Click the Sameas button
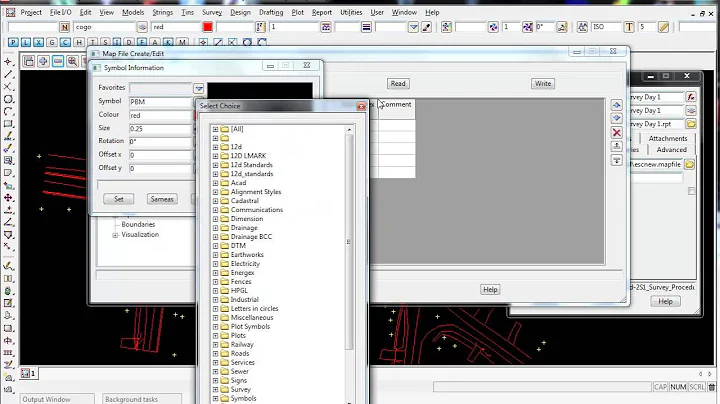 coord(162,199)
